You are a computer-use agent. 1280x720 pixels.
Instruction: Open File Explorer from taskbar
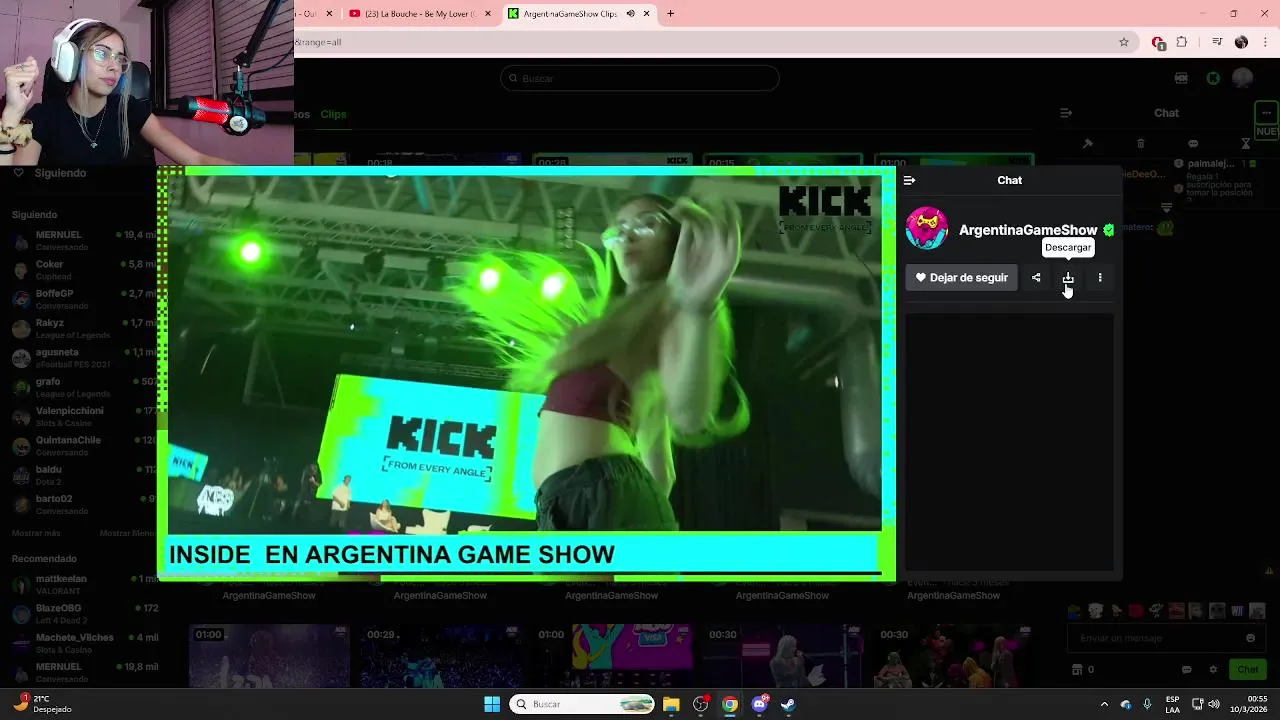671,704
